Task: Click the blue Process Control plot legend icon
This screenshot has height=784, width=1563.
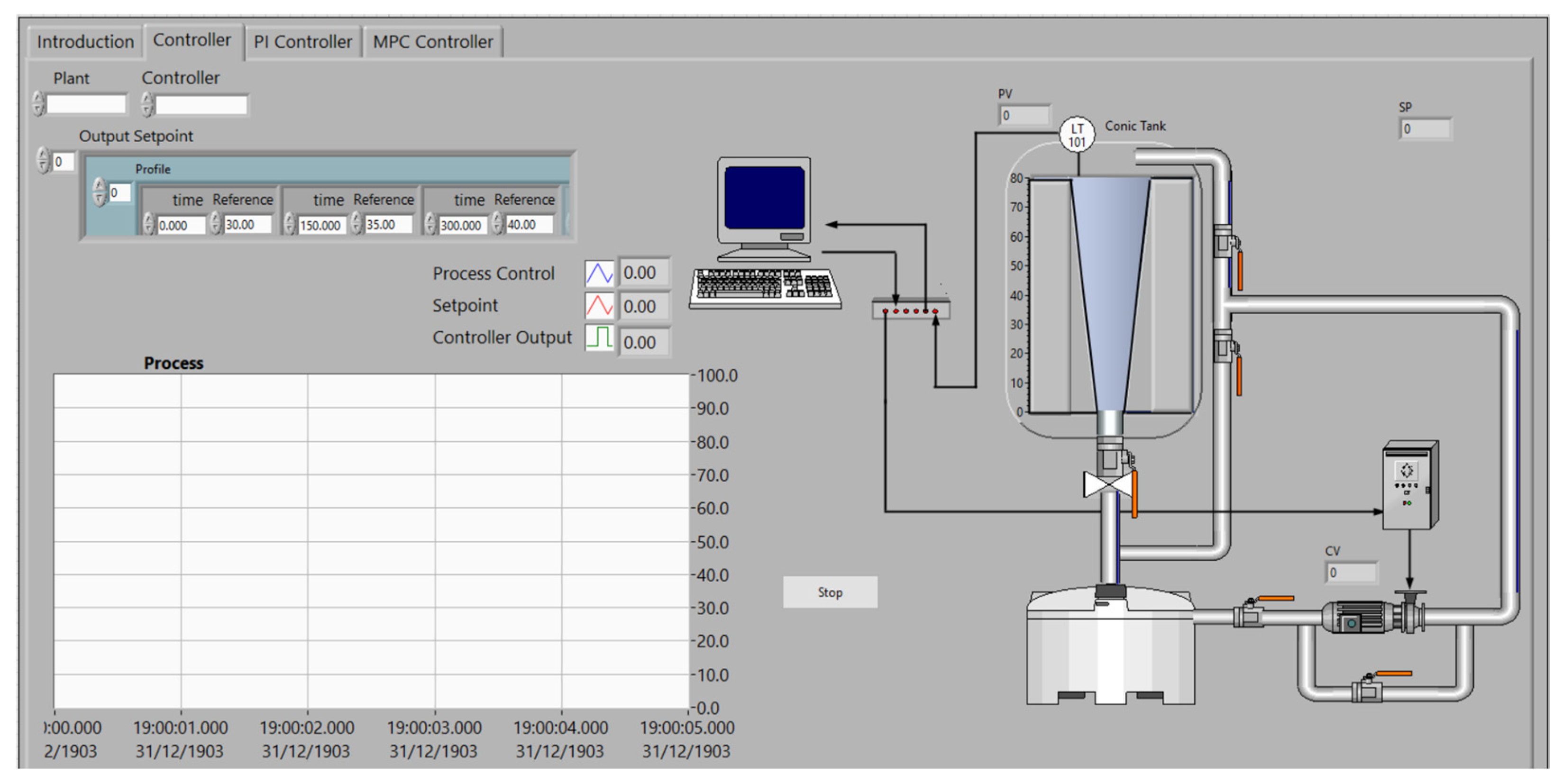Action: tap(599, 273)
